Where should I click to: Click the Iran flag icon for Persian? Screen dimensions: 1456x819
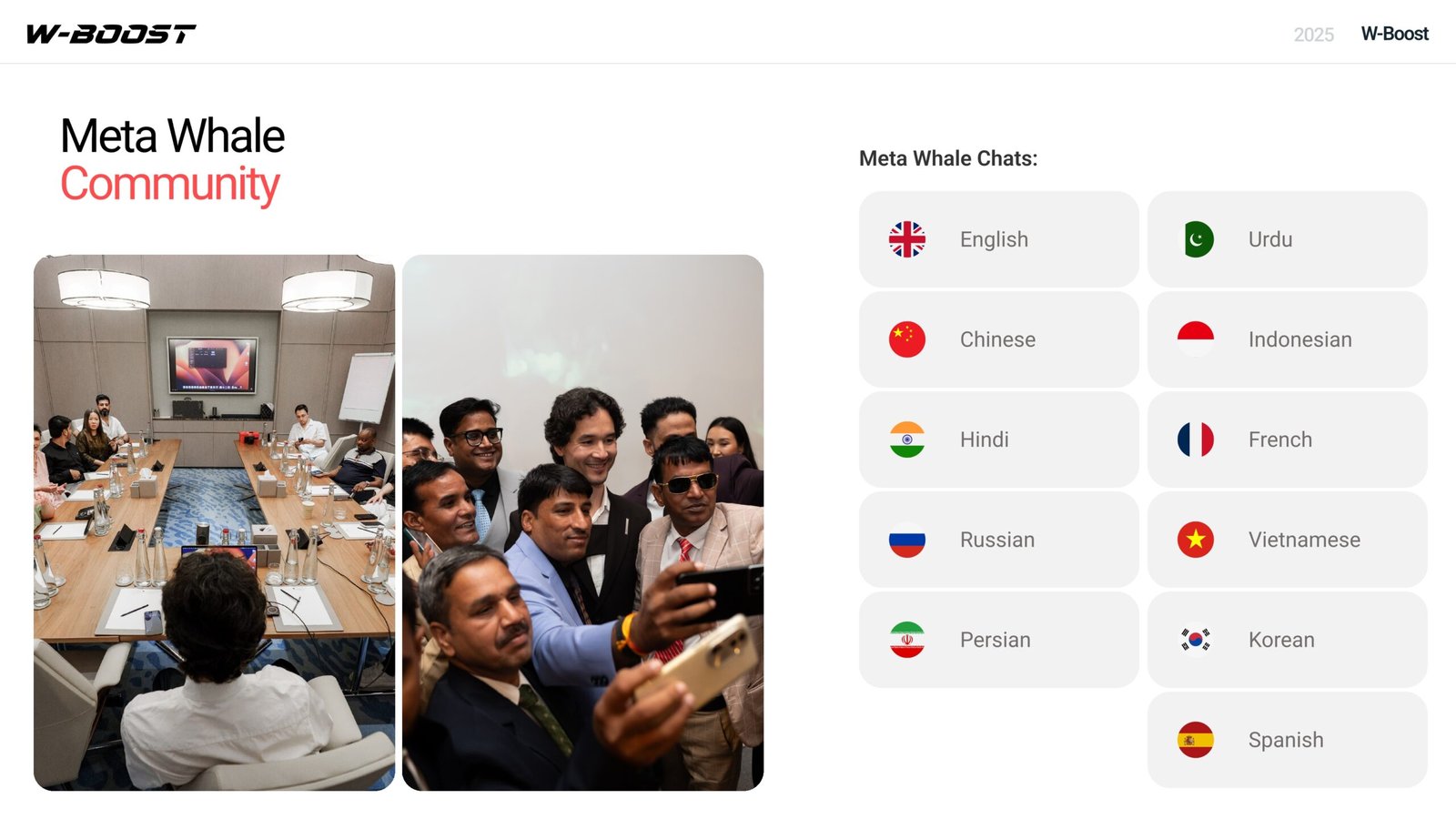coord(906,640)
